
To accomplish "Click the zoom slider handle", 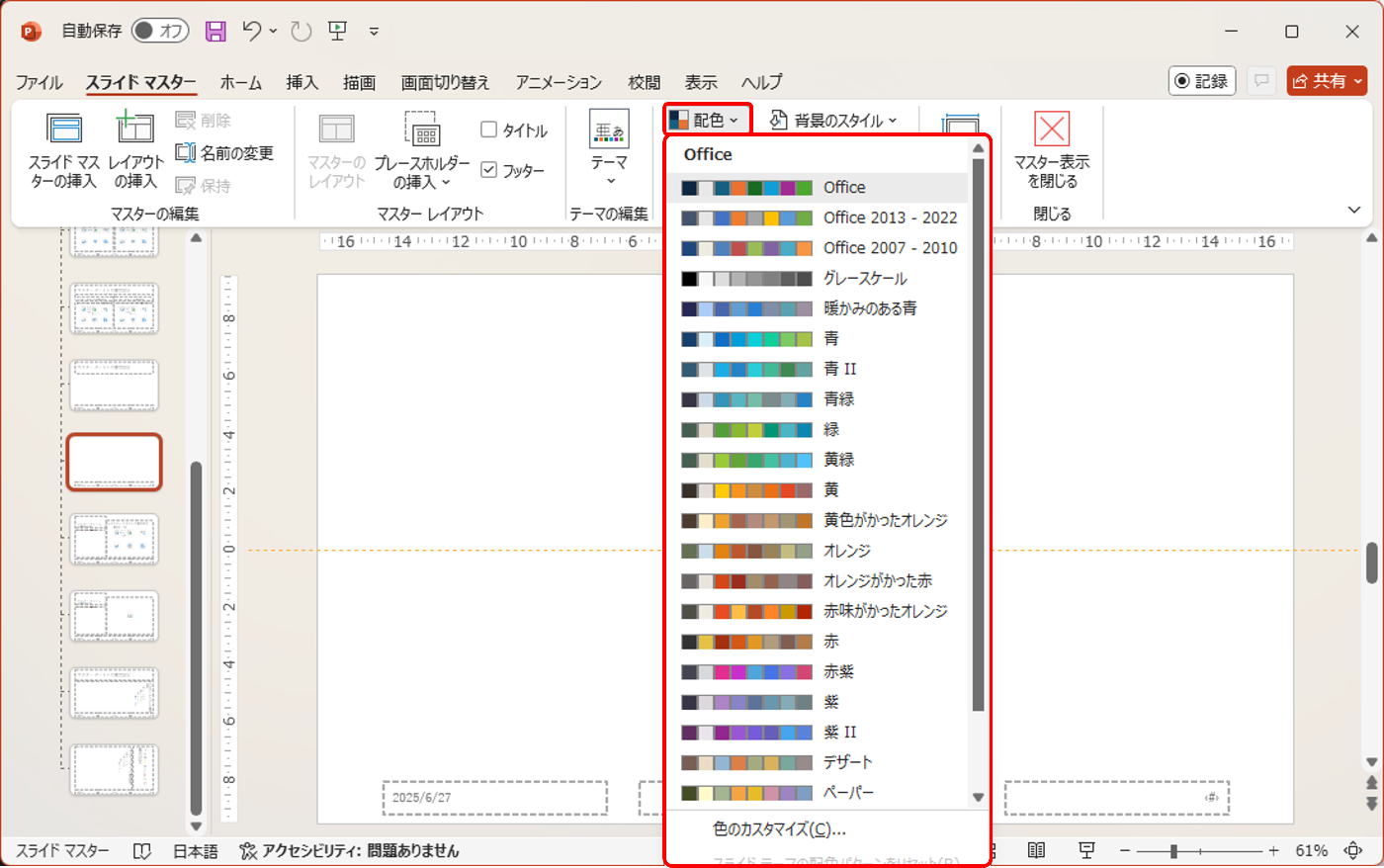I will 1173,851.
